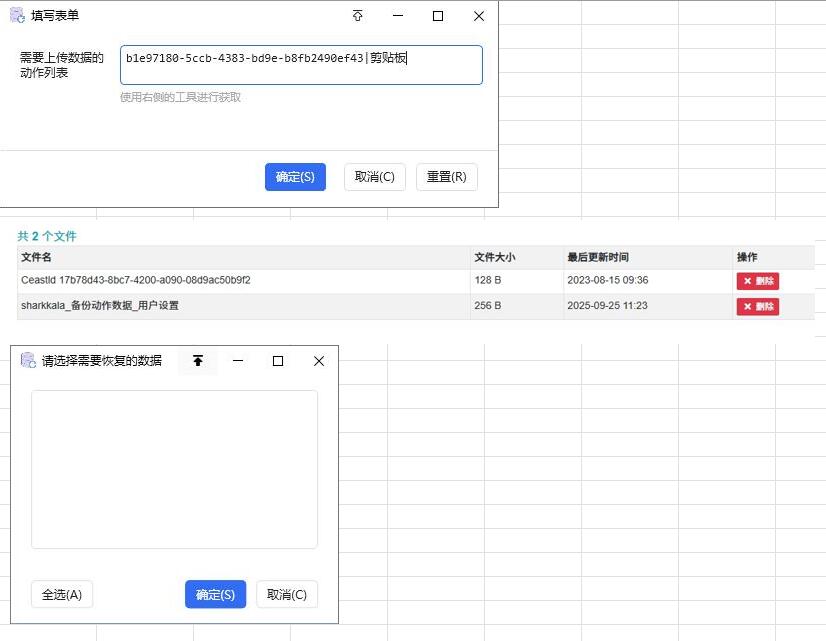The width and height of the screenshot is (826, 641).
Task: Select all items with 全选(A)
Action: tap(62, 595)
